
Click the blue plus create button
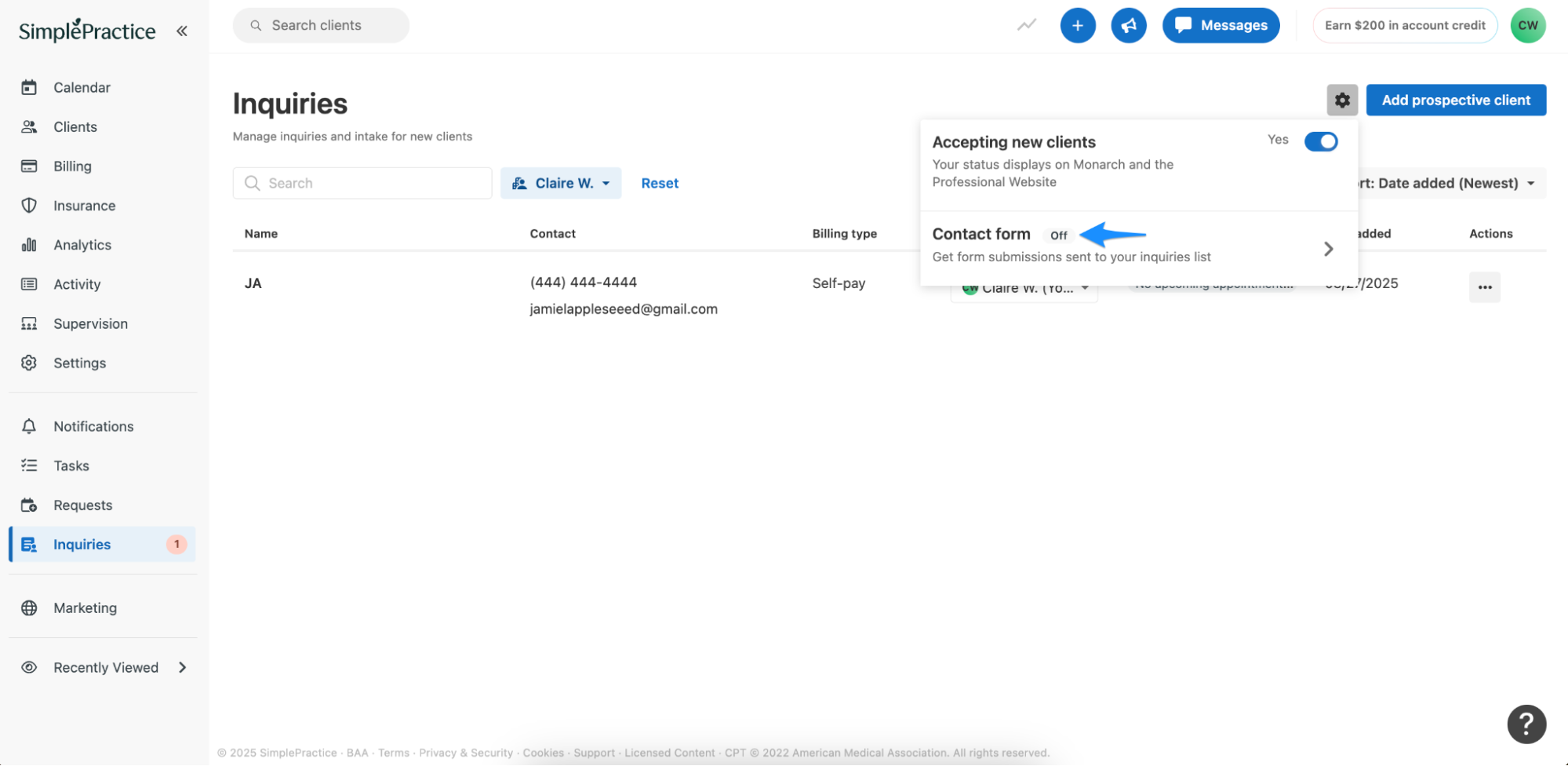[1078, 25]
